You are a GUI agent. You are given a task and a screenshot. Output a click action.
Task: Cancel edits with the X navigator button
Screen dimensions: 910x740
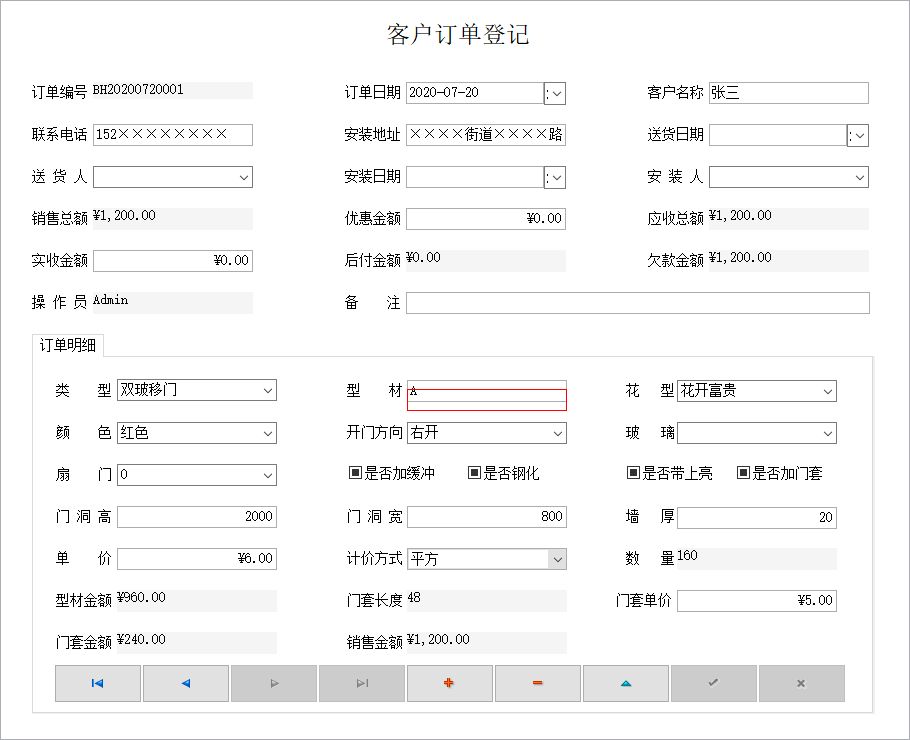tap(801, 683)
